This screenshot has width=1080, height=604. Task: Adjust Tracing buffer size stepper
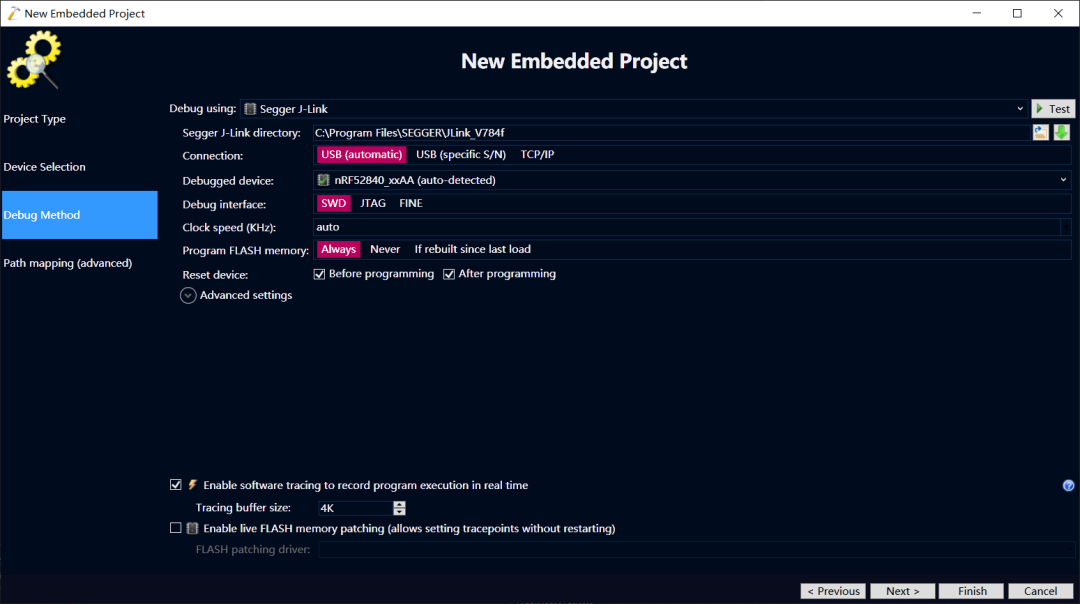point(399,508)
